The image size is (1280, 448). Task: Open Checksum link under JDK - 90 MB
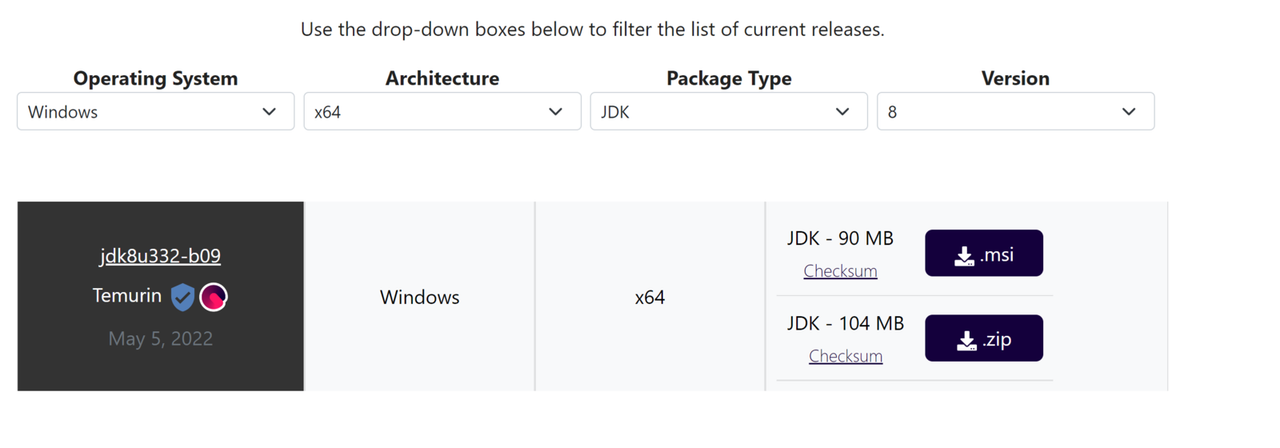point(840,271)
